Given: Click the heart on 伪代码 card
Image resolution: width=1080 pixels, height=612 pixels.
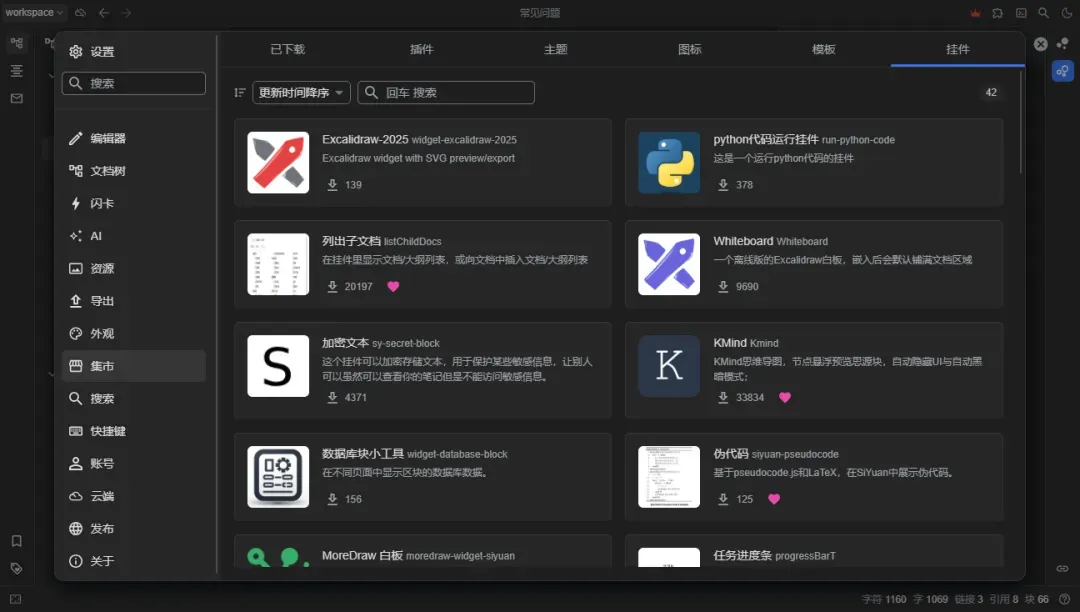Looking at the screenshot, I should click(x=774, y=499).
